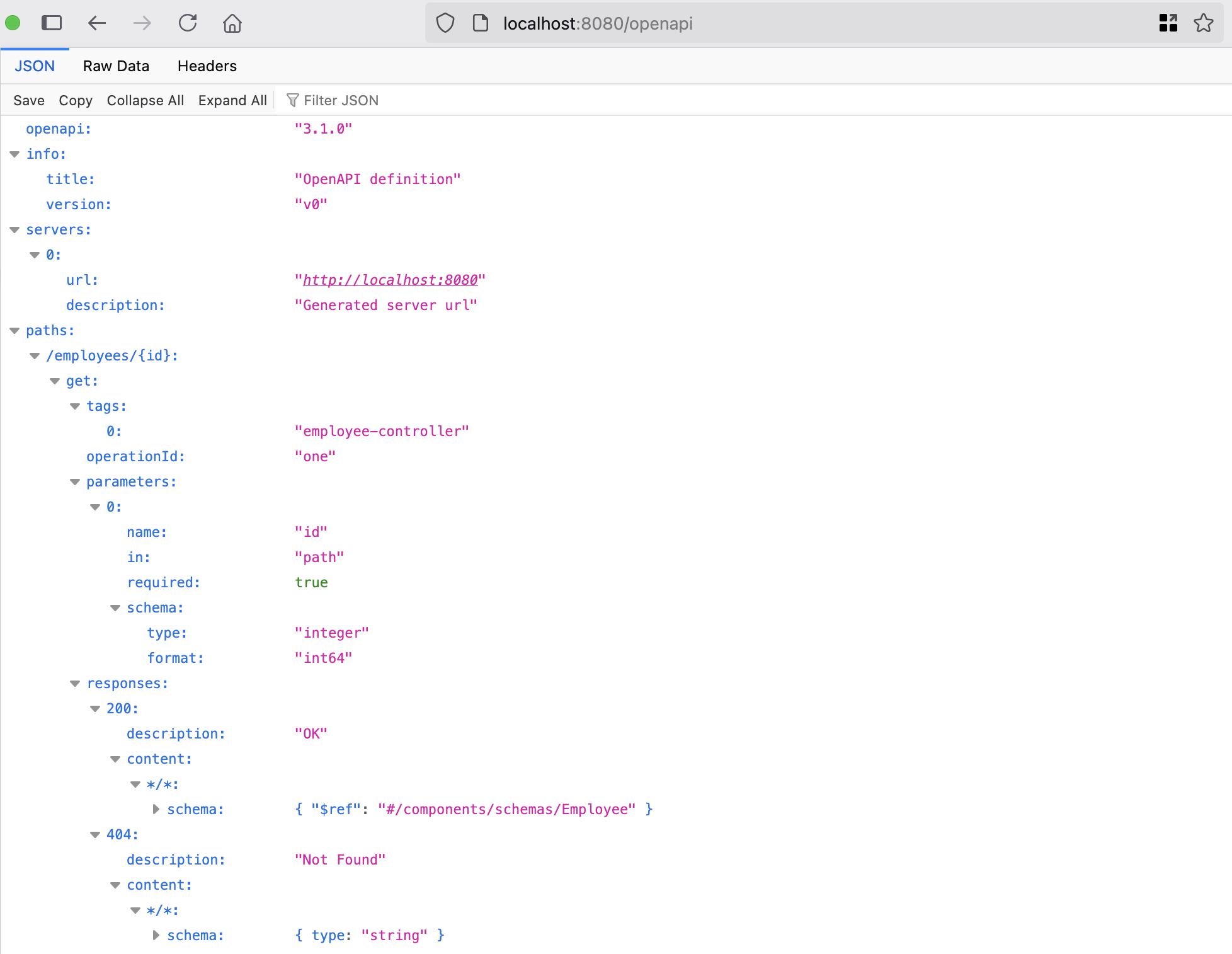Collapse the info node
1232x954 pixels.
(x=14, y=154)
